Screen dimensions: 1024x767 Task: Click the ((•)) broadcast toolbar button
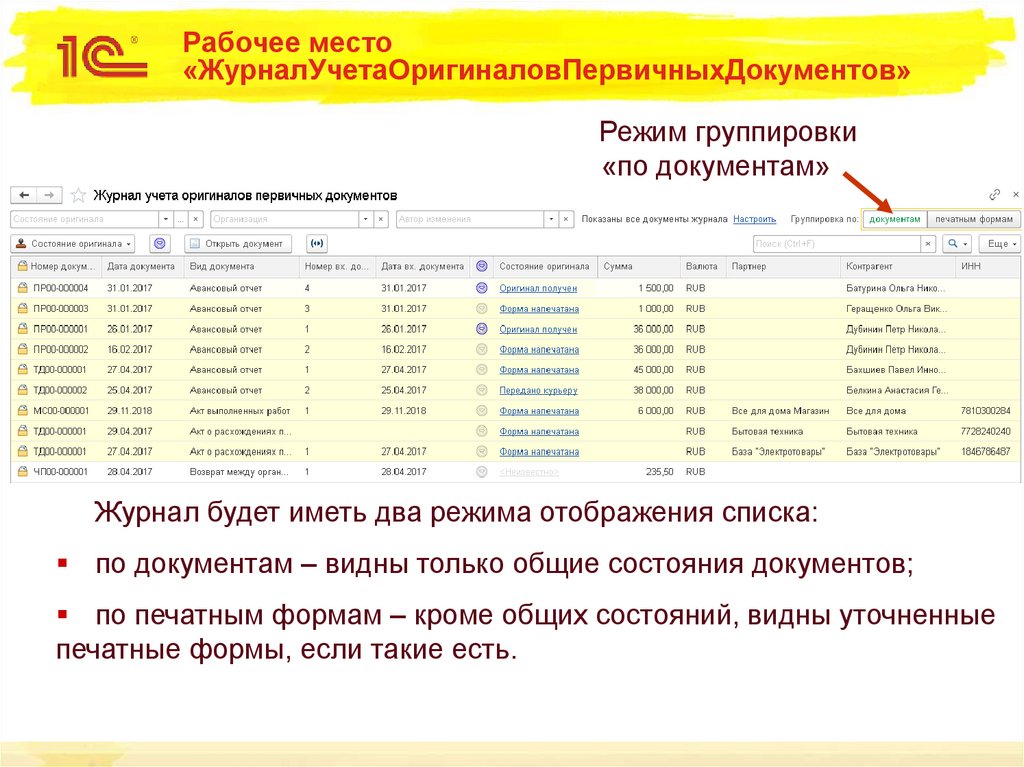pos(317,244)
